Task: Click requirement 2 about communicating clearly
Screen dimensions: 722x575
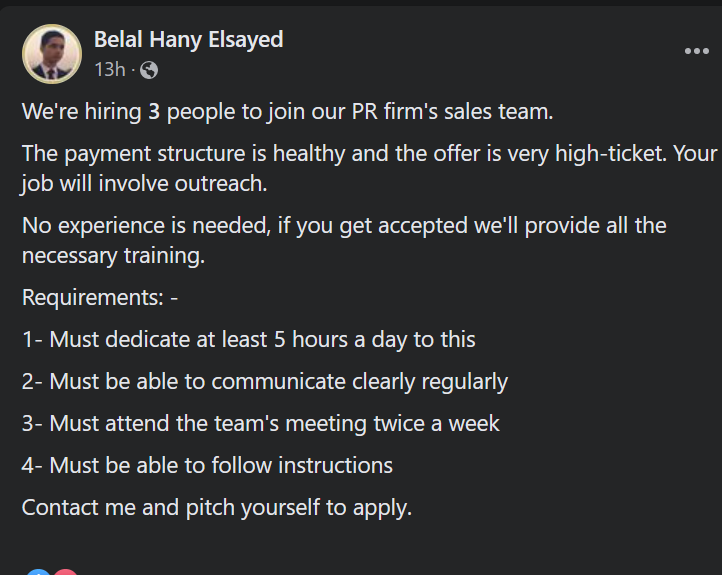Action: [x=264, y=381]
